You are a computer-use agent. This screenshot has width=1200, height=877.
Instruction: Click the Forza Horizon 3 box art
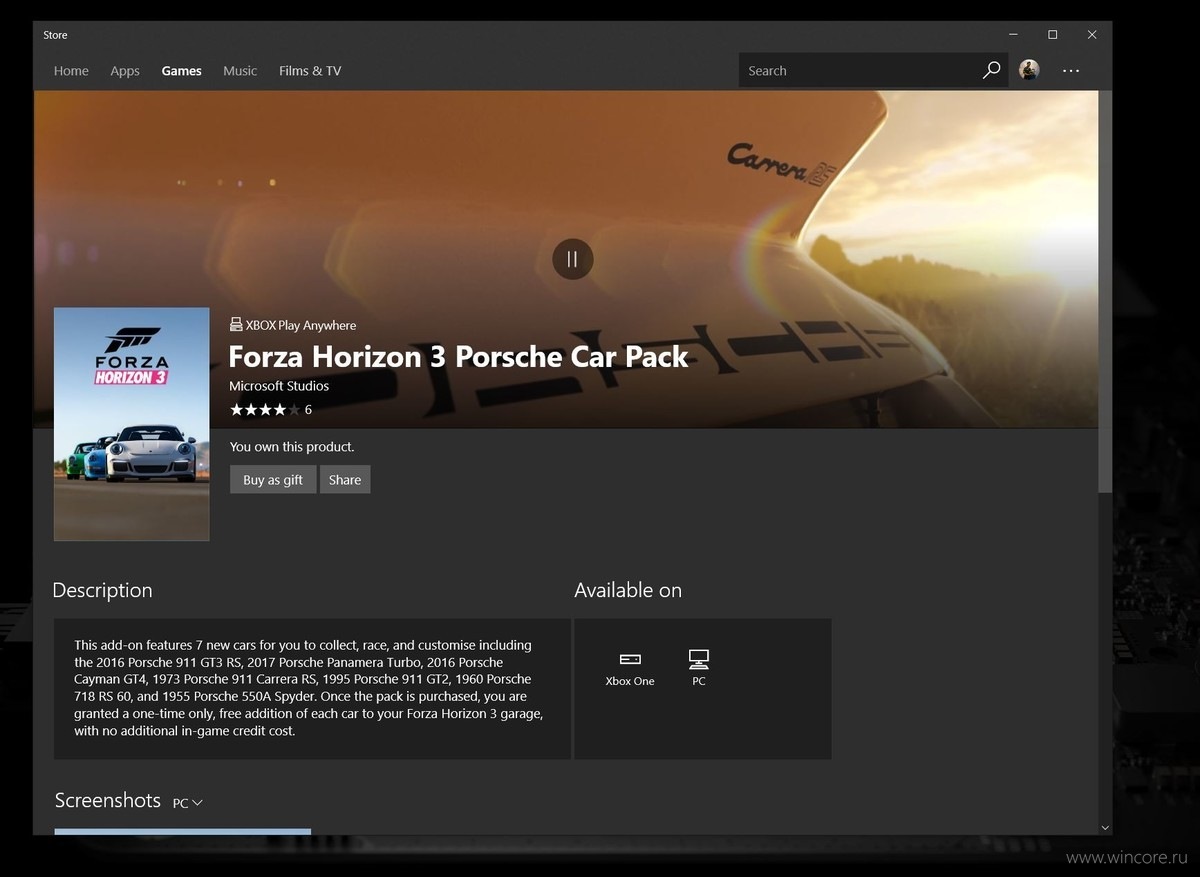[132, 424]
